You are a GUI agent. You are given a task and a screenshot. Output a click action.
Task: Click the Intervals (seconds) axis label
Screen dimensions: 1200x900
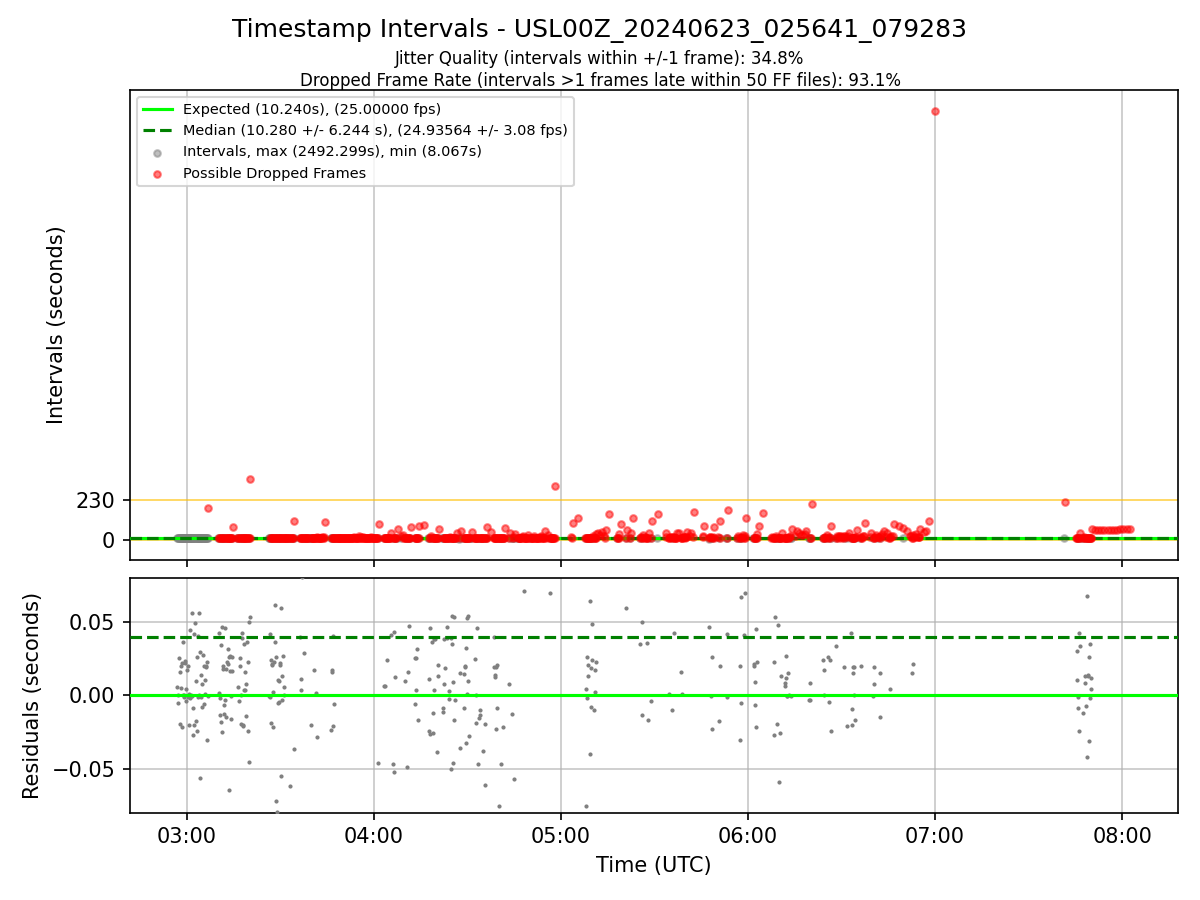click(x=56, y=325)
